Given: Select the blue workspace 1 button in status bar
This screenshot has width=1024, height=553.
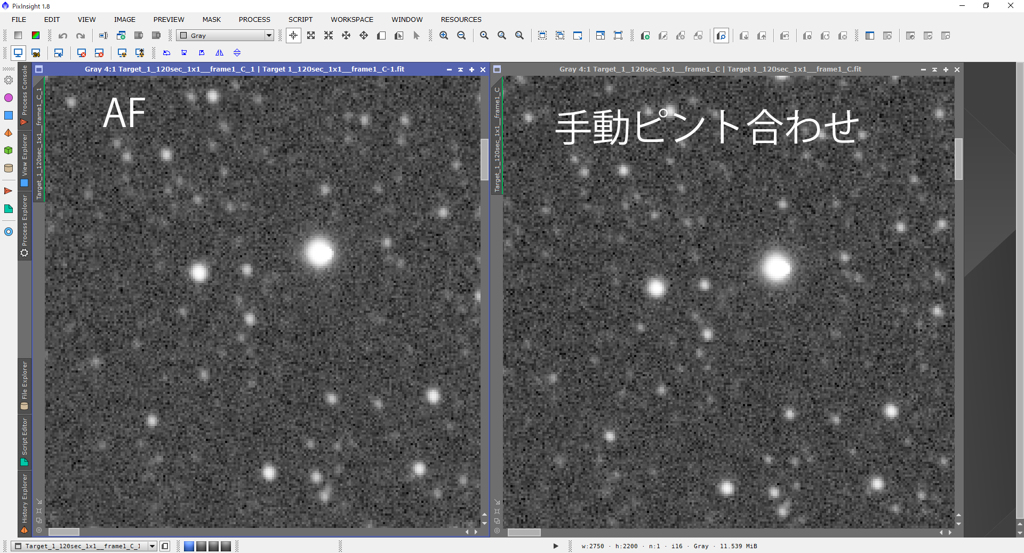Looking at the screenshot, I should [x=189, y=546].
